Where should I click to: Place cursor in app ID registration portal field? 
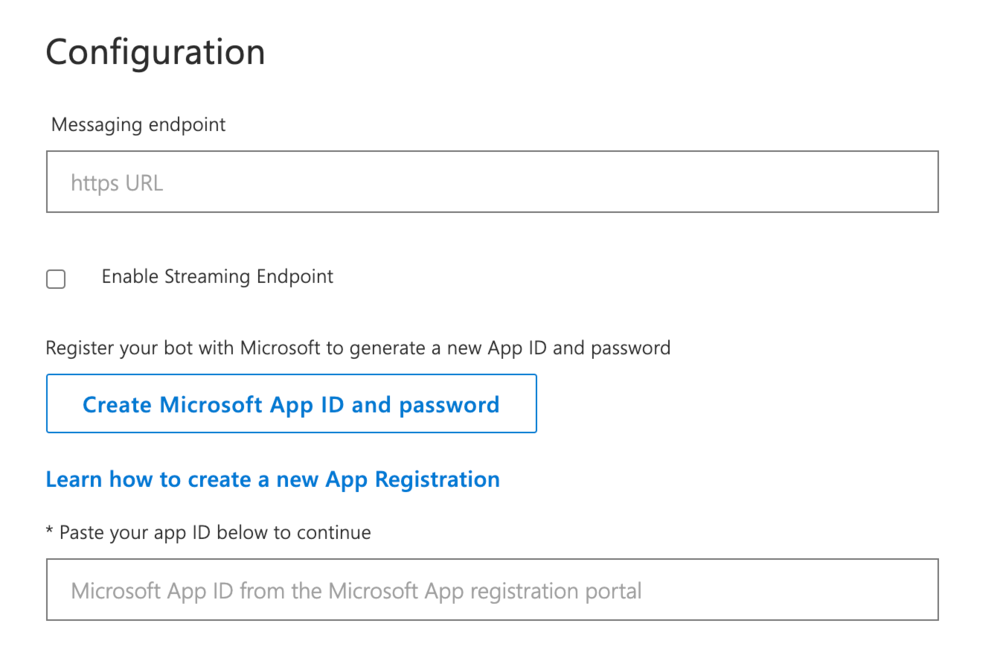point(492,590)
